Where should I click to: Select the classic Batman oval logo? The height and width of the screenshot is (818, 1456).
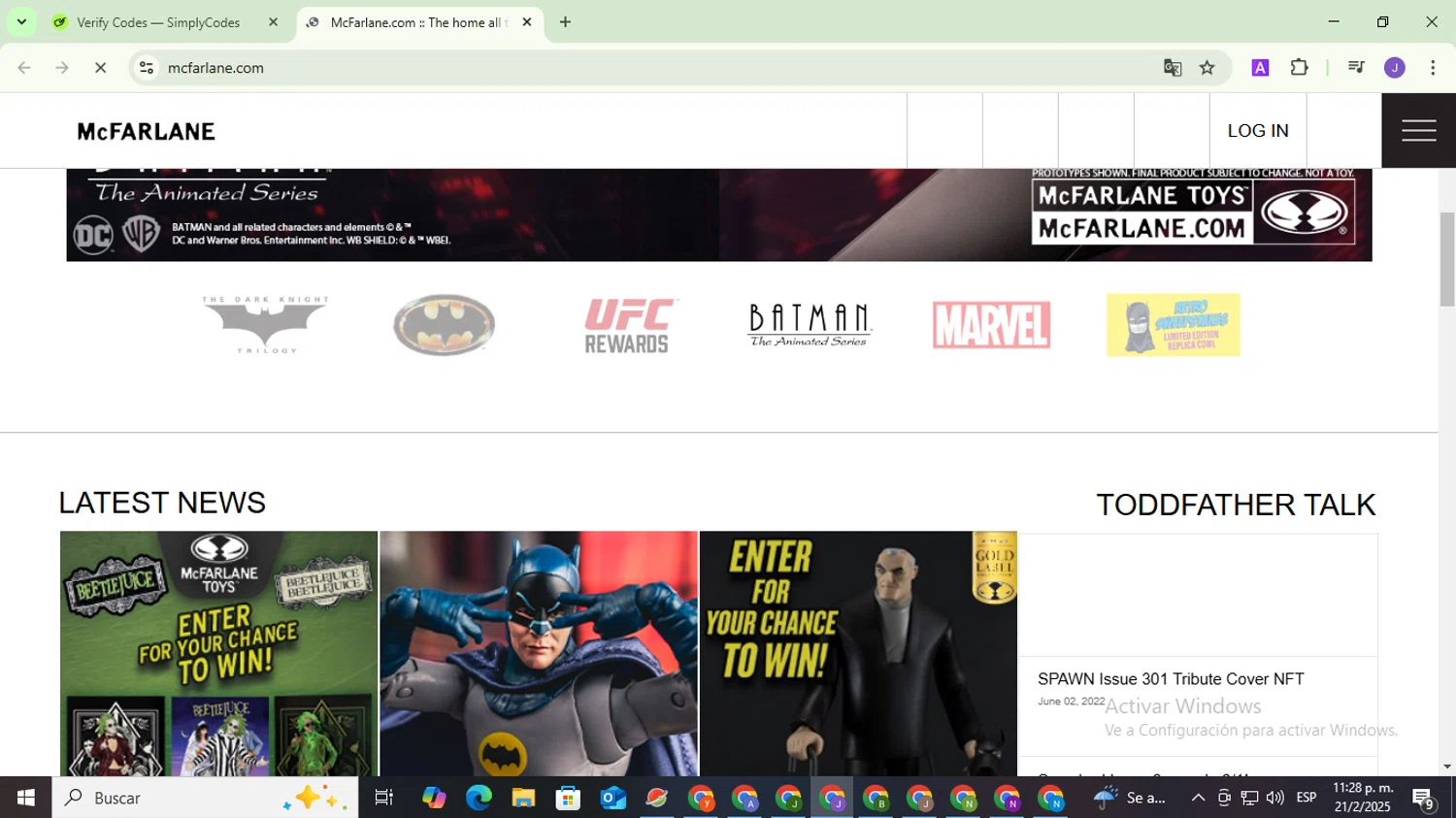(x=445, y=324)
